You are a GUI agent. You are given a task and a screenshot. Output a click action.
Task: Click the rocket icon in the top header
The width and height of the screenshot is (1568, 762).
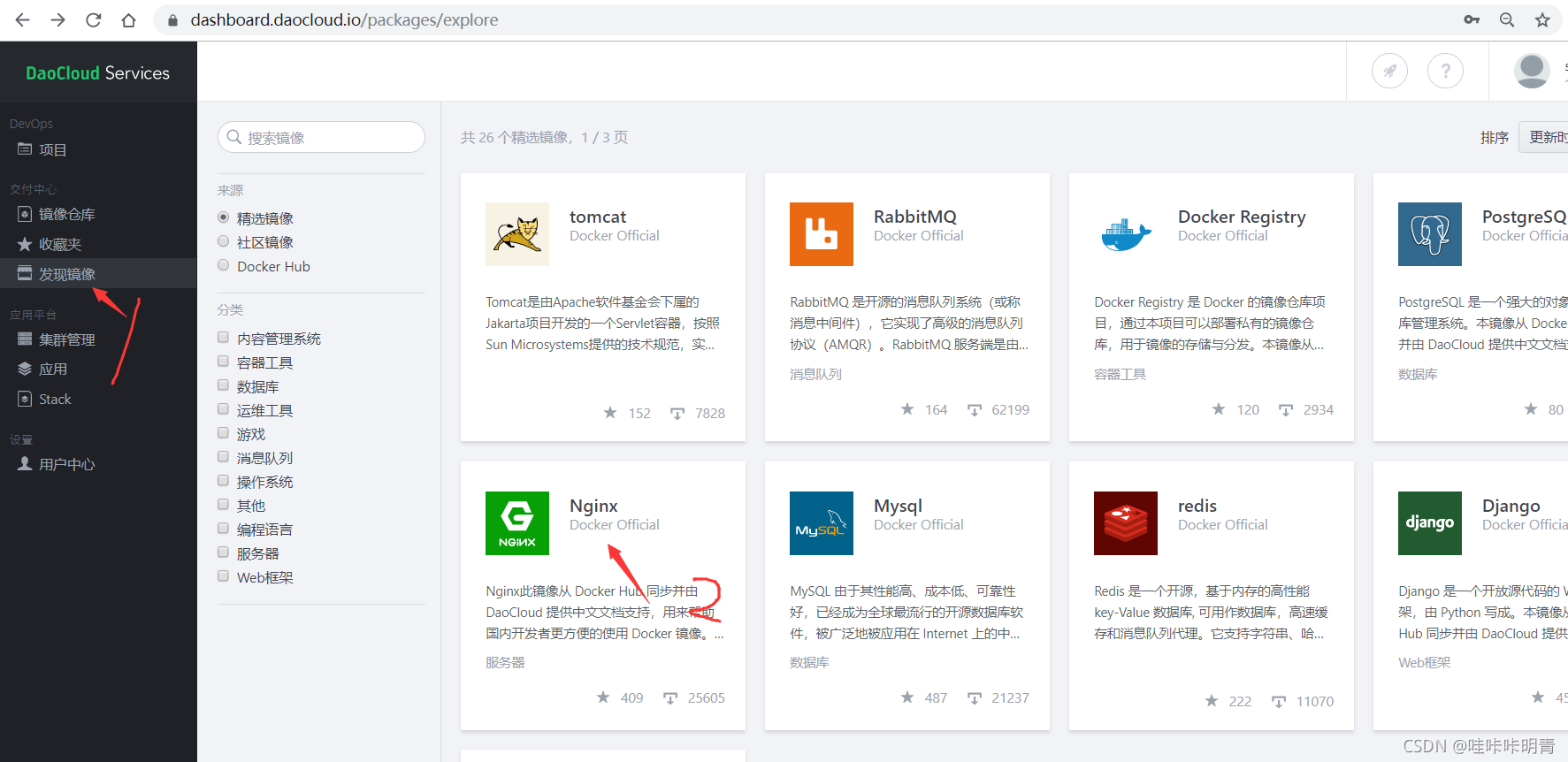click(x=1389, y=71)
